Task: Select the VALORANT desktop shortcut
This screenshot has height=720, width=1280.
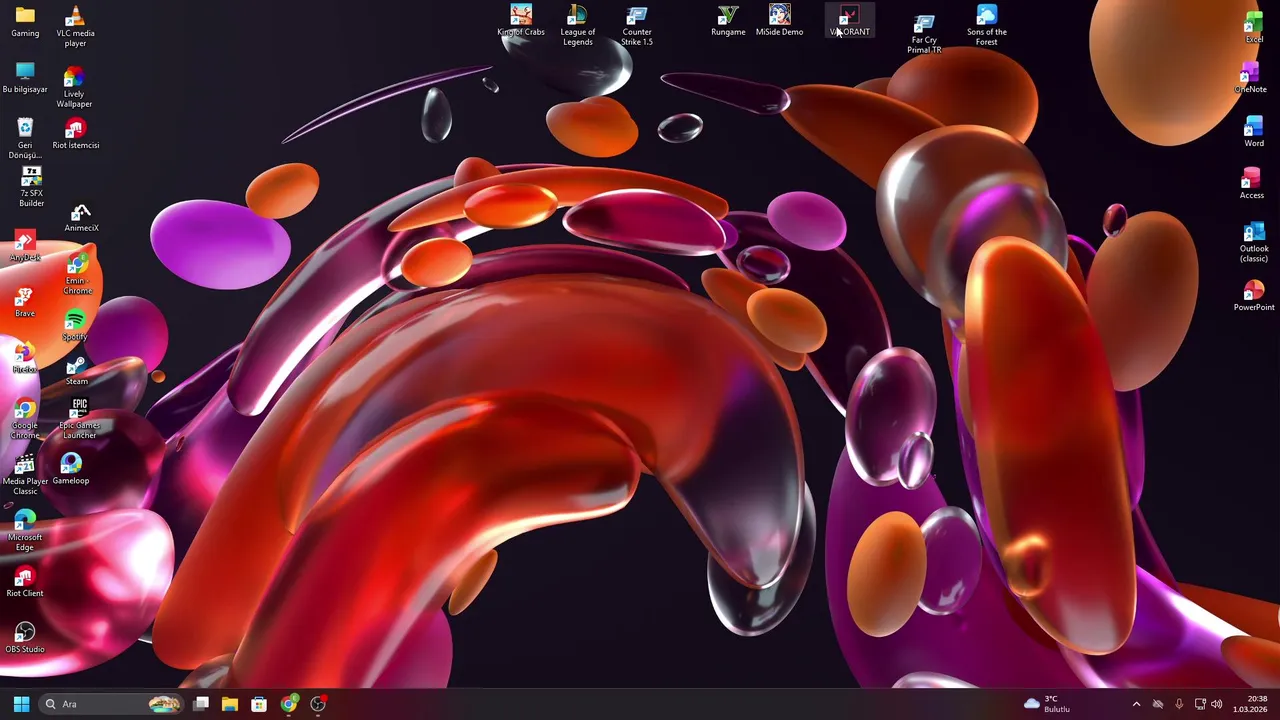Action: (849, 21)
